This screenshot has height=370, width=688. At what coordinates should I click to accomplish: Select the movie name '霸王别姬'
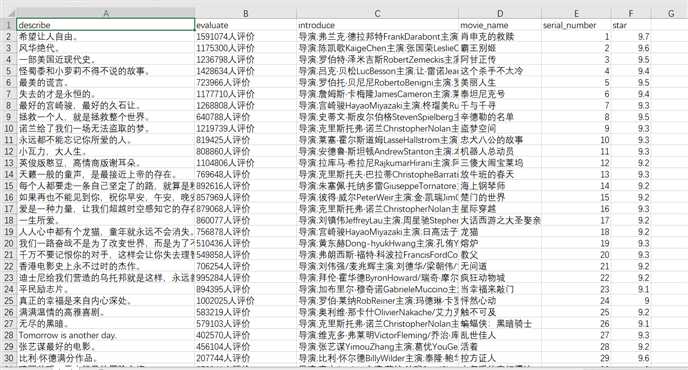[x=500, y=48]
